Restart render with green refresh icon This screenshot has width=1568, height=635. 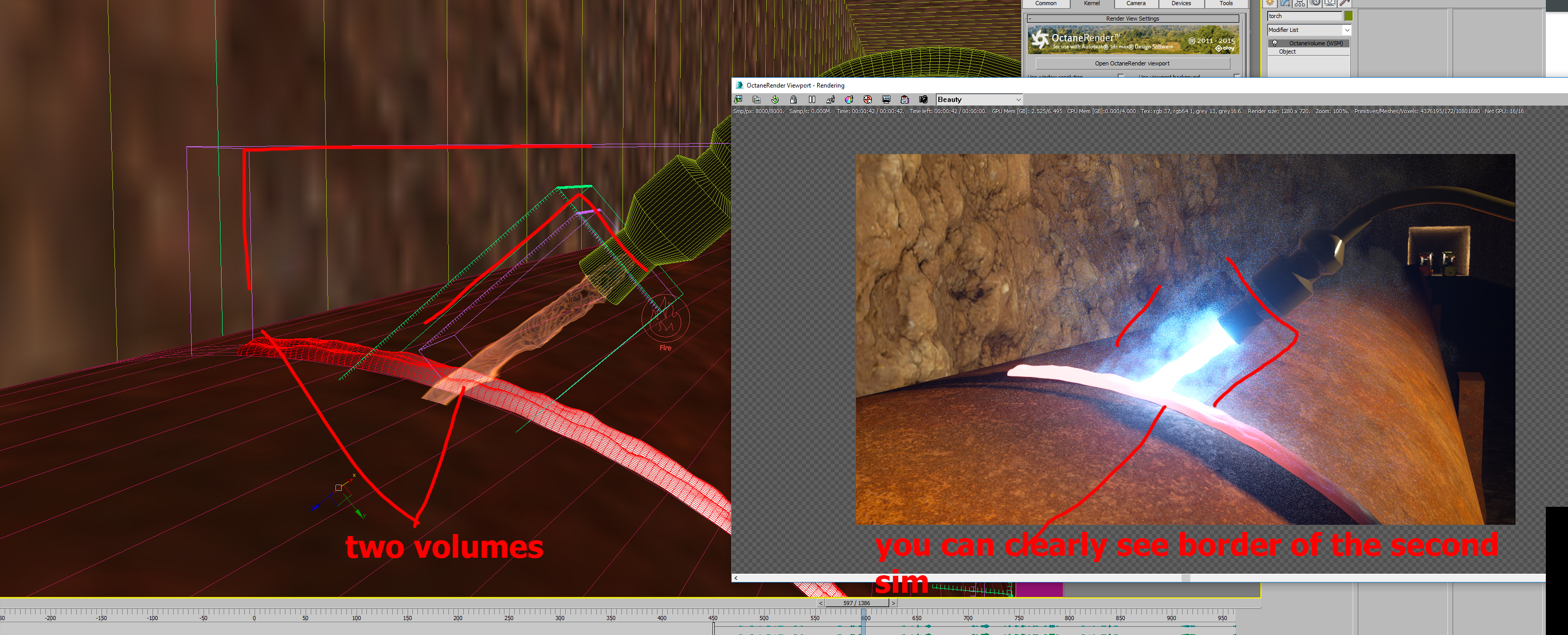pyautogui.click(x=775, y=99)
